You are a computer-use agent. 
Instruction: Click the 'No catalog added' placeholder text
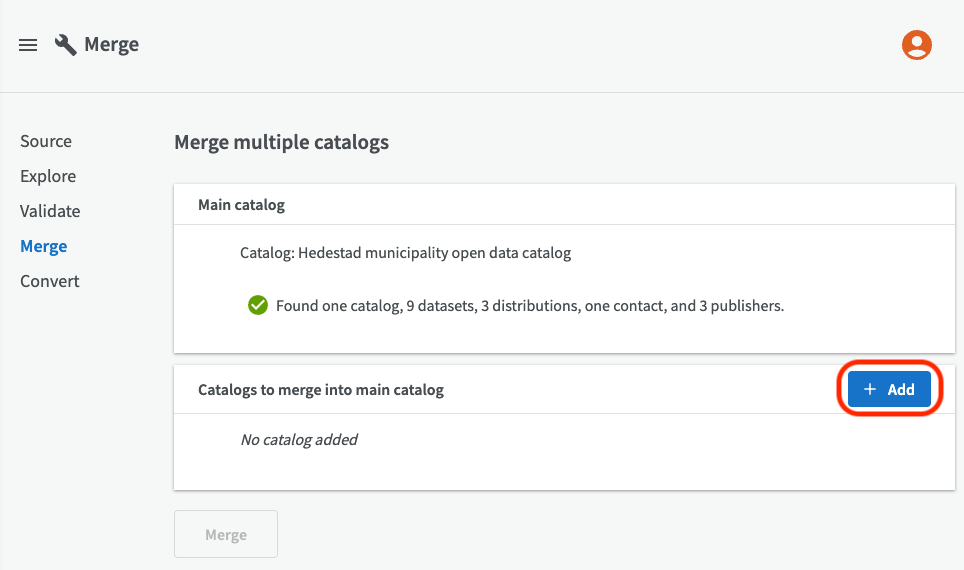click(x=299, y=439)
